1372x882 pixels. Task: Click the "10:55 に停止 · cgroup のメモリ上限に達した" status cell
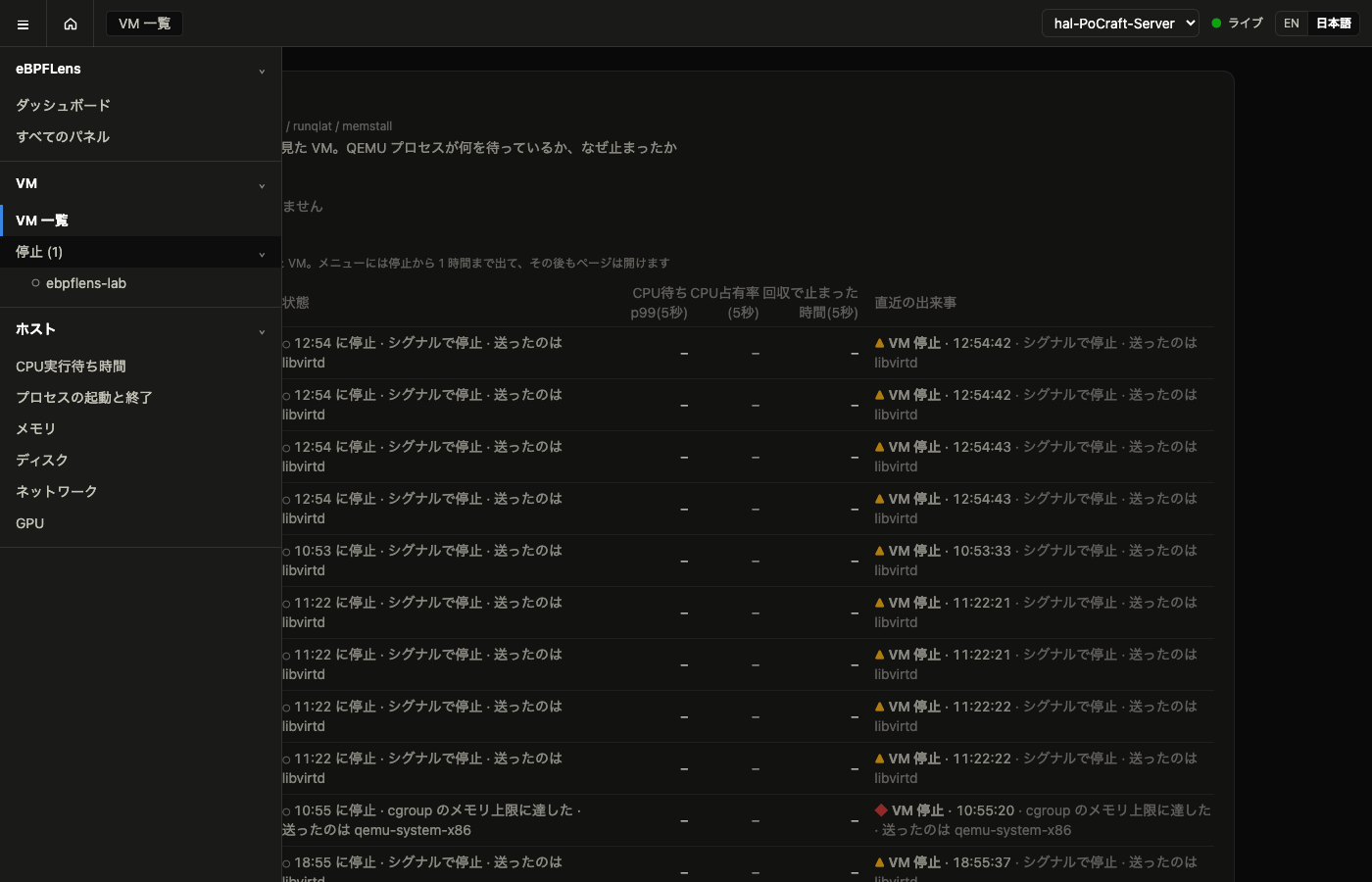click(x=432, y=820)
